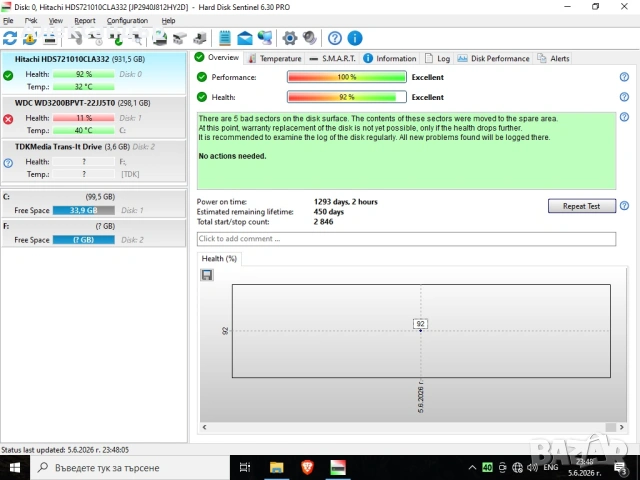Open Task View on the taskbar
Screen dimensions: 640x480
tap(245, 468)
